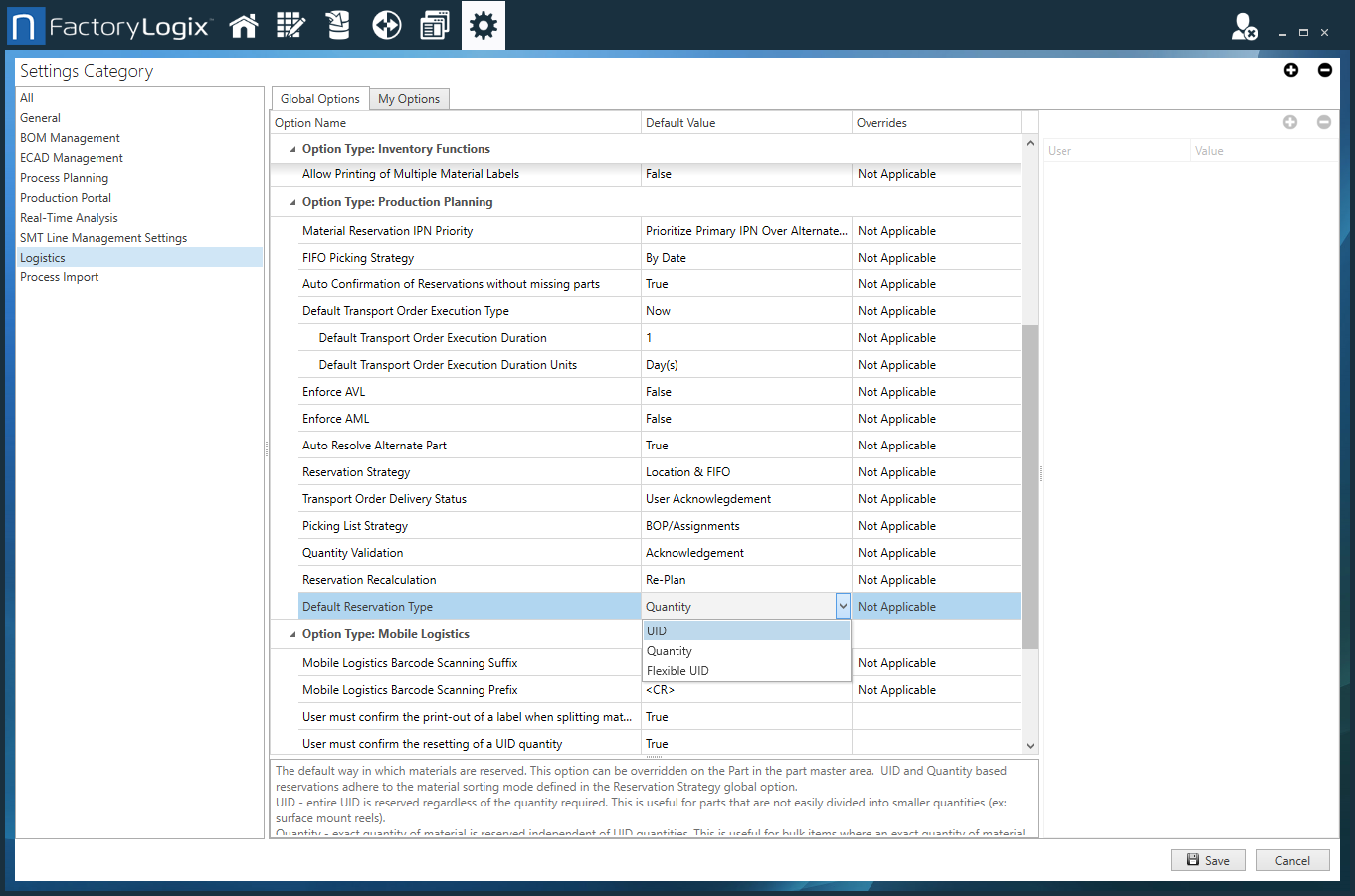Select the process engineering pencil-grid icon
Image resolution: width=1355 pixels, height=896 pixels.
pyautogui.click(x=290, y=25)
